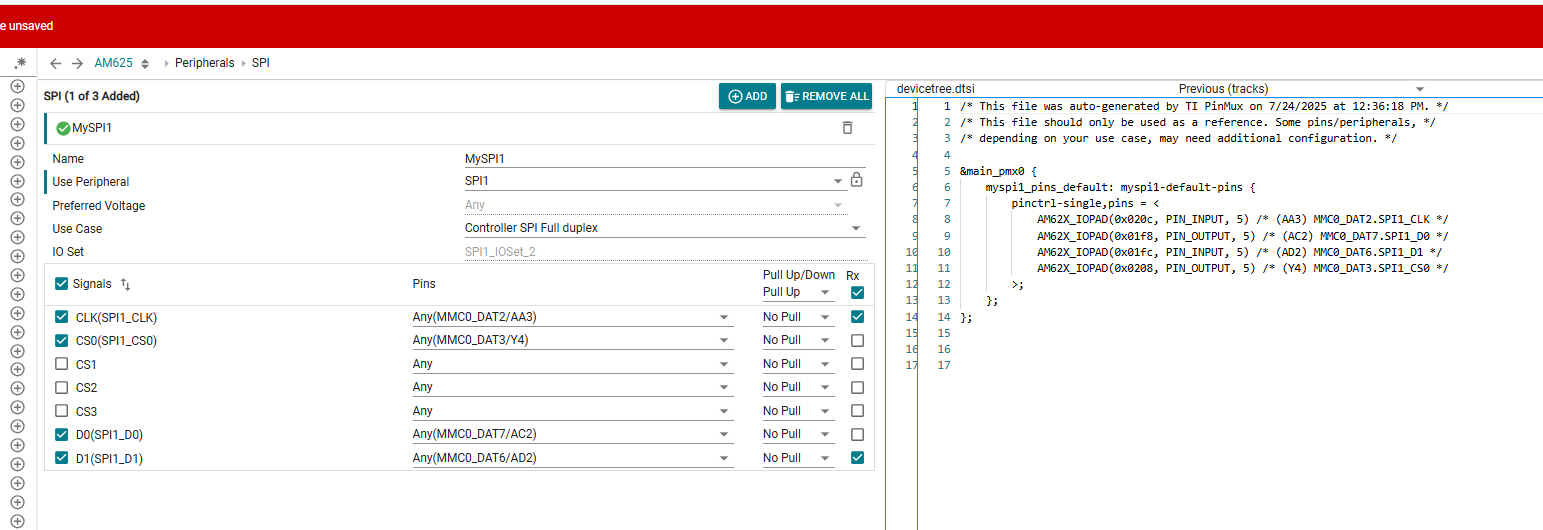Viewport: 1543px width, 530px height.
Task: Open the Pull Up header dropdown
Action: click(798, 292)
